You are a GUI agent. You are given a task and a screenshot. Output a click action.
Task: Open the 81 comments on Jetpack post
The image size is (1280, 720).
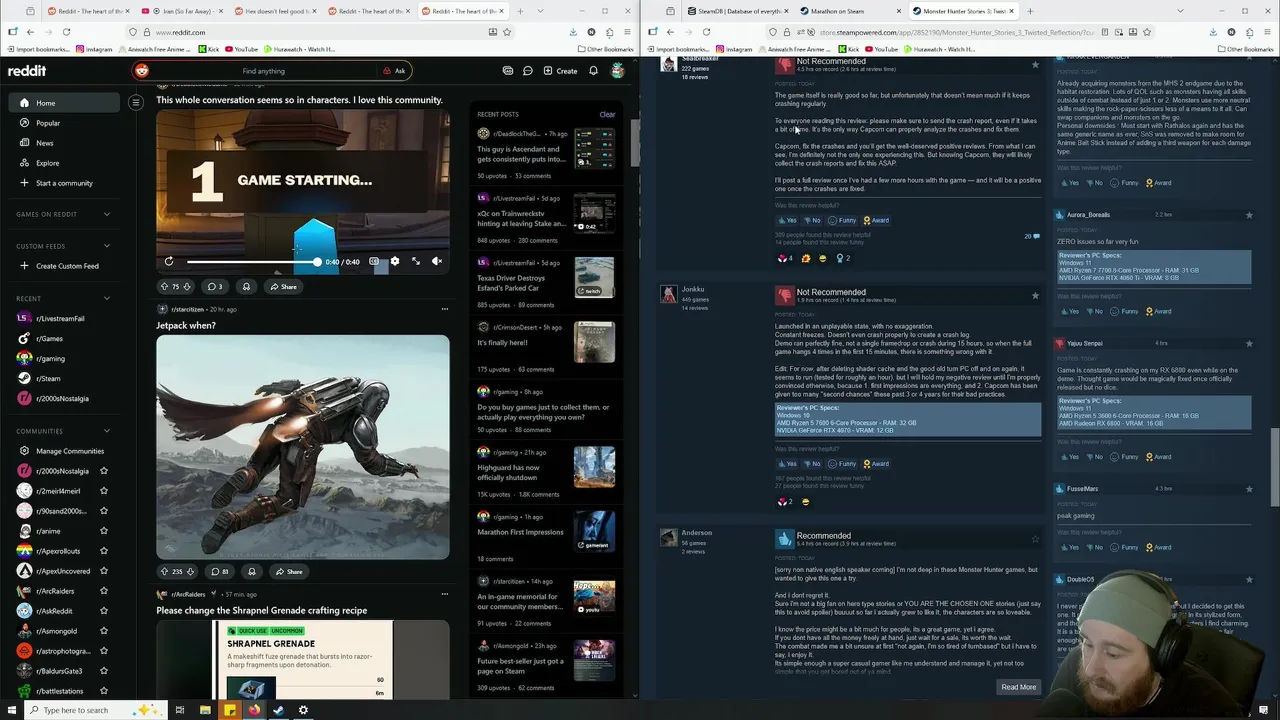click(219, 572)
